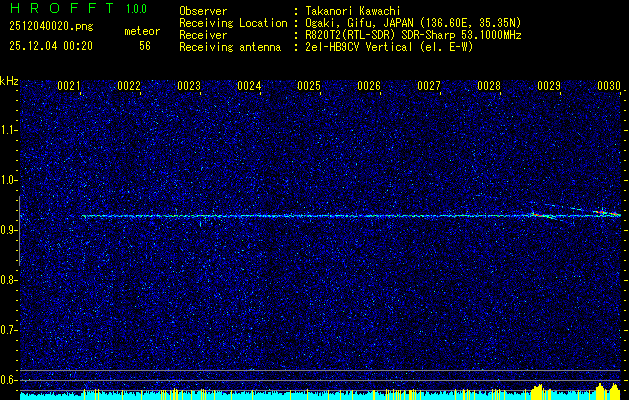
Task: Click time marker 0022
Action: [x=129, y=86]
